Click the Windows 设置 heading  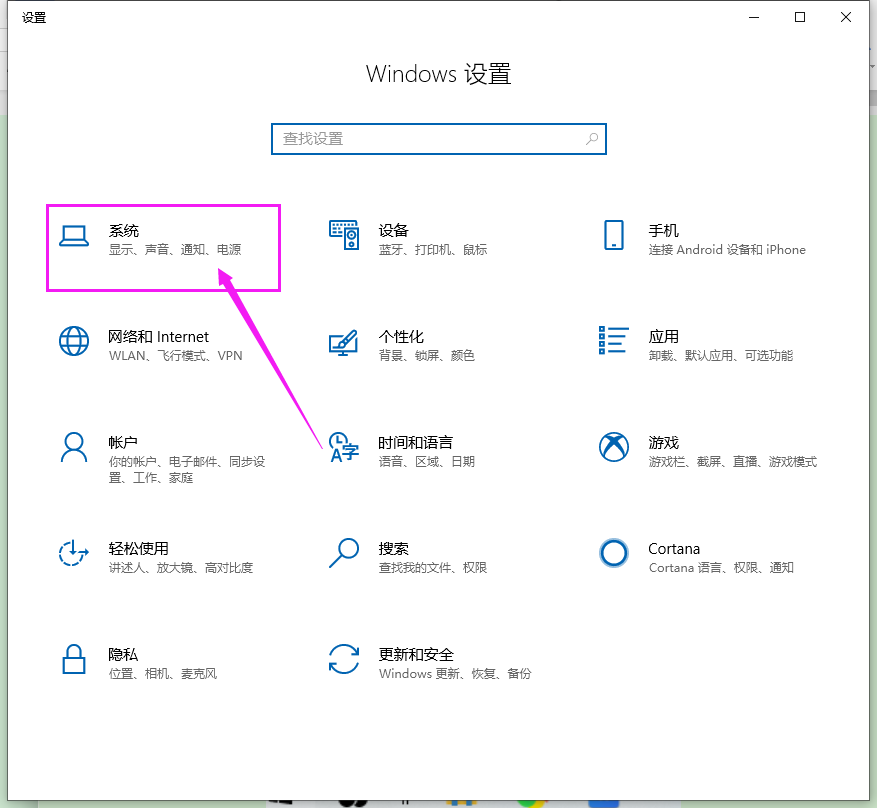(438, 74)
